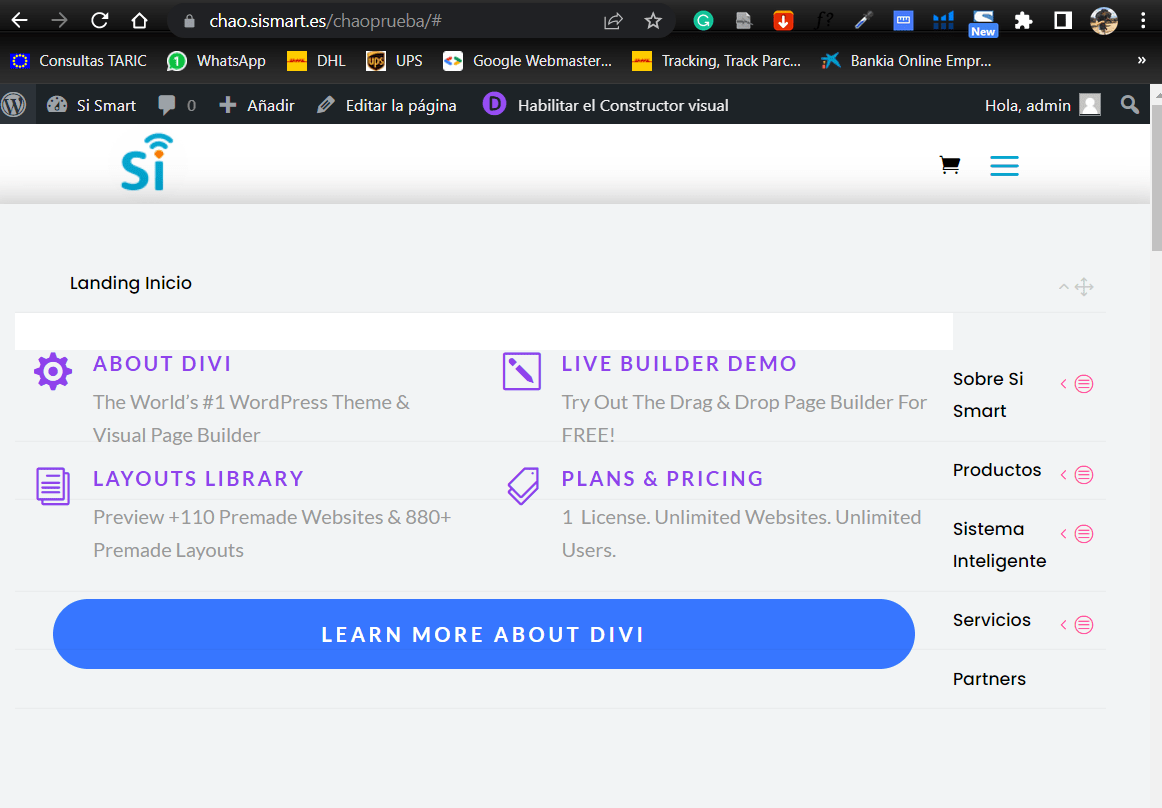Open the Consultas TARIC bookmark
This screenshot has width=1162, height=808.
79,61
